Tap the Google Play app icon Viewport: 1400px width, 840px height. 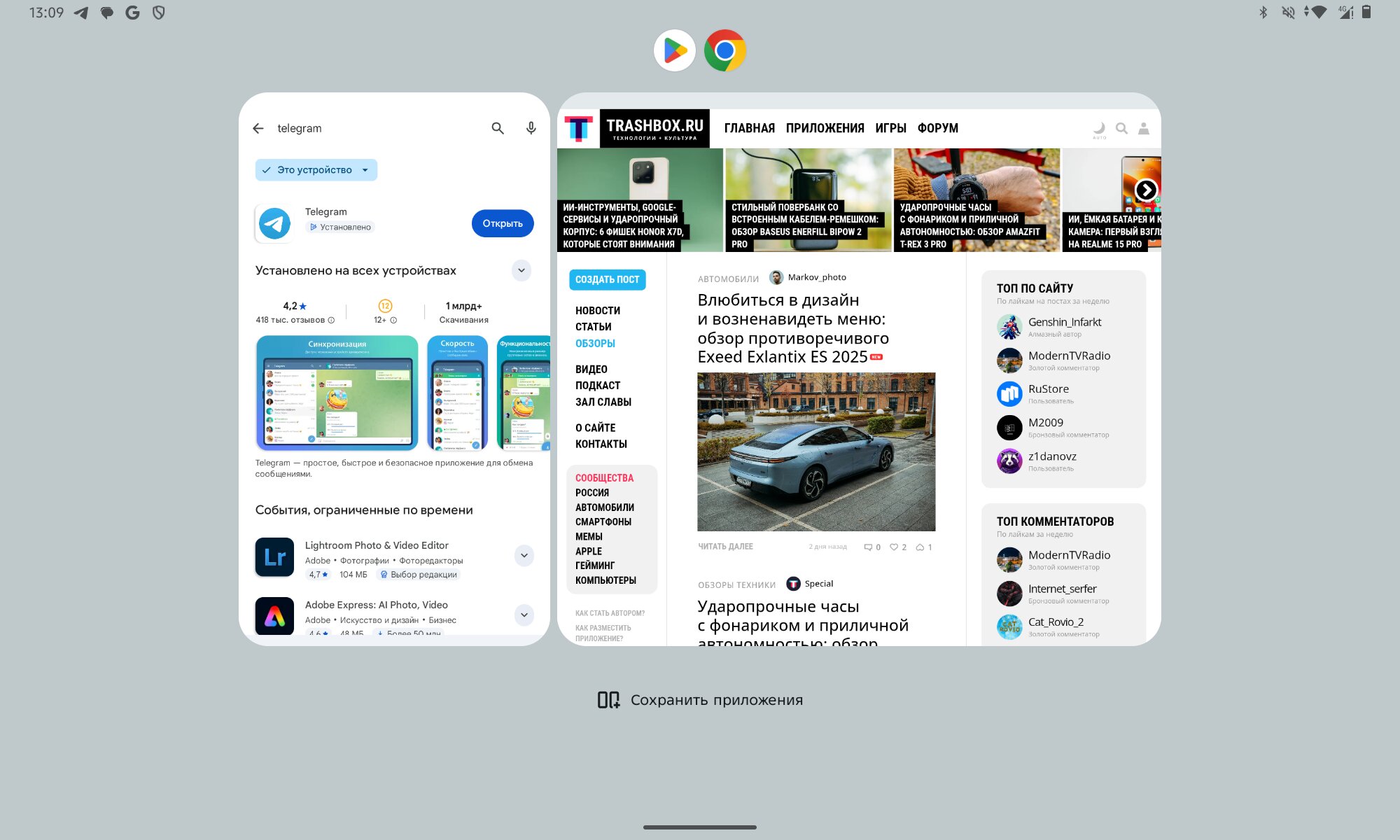pos(674,50)
